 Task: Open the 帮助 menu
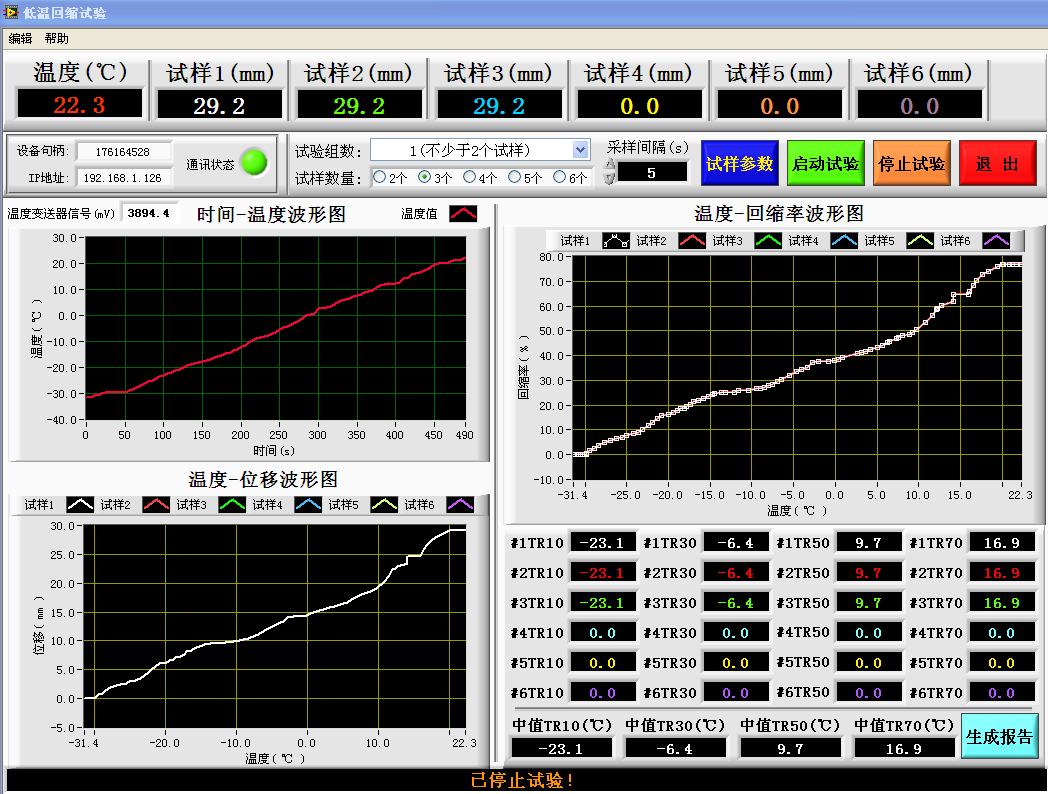point(57,39)
